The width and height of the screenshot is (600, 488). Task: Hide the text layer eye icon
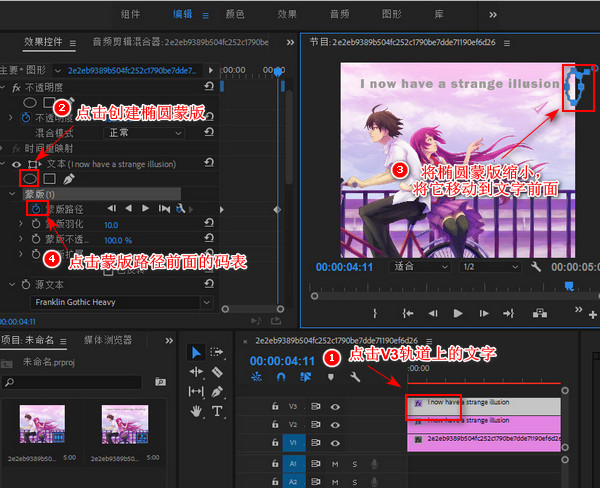pyautogui.click(x=16, y=165)
